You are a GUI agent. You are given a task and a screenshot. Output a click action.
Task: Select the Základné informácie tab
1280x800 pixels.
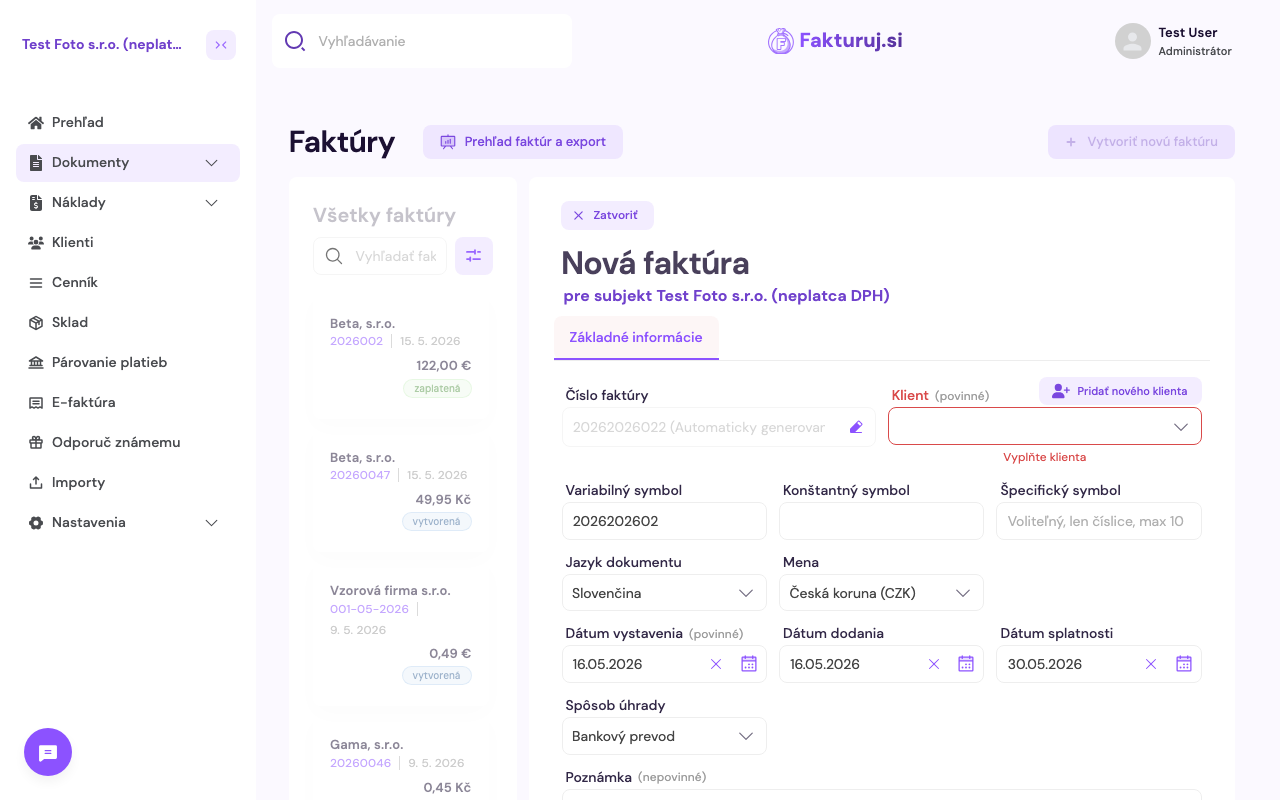[636, 338]
